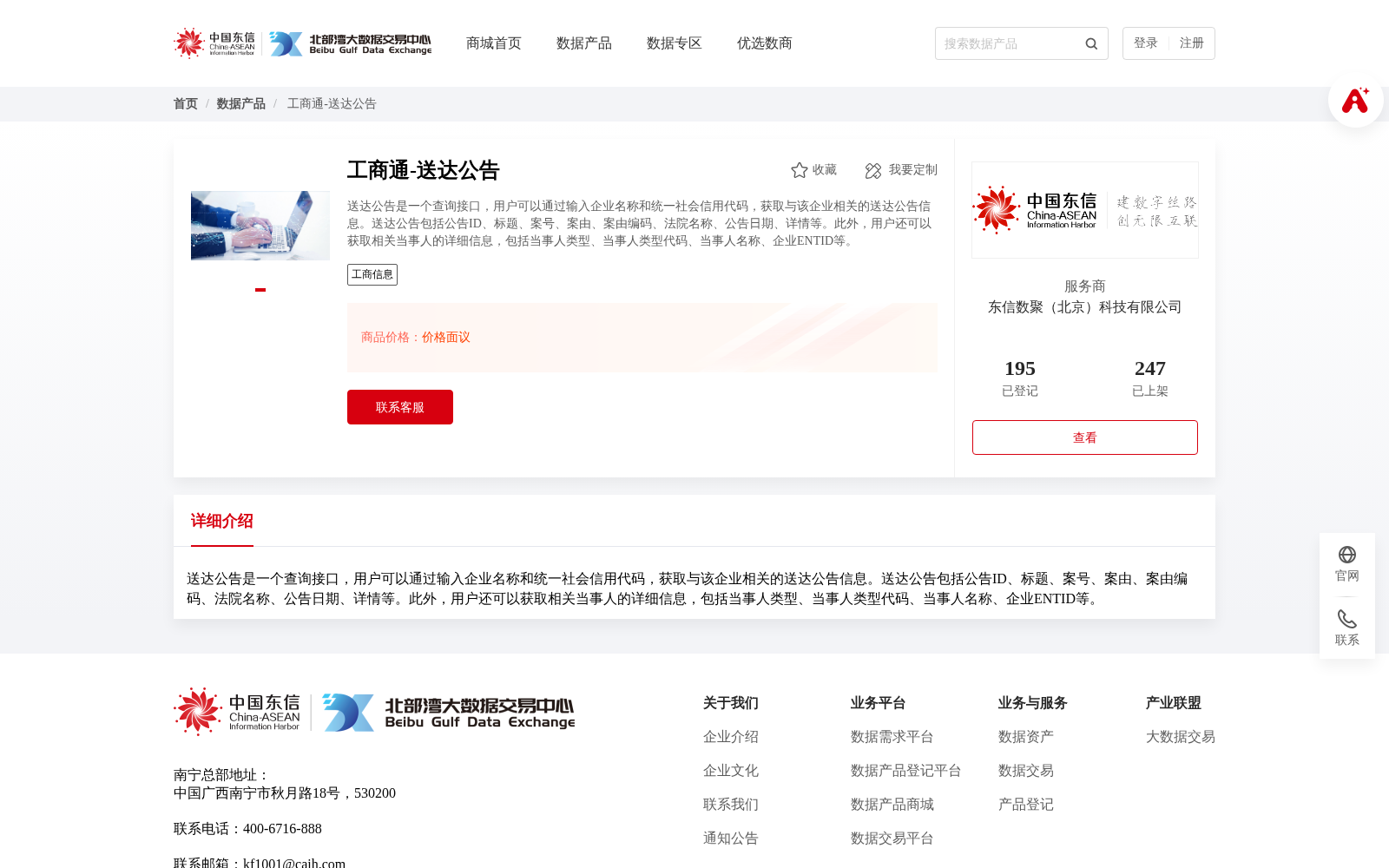Click provider name 东信数聚（北京）科技有限公司
The height and width of the screenshot is (868, 1389).
pyautogui.click(x=1085, y=307)
